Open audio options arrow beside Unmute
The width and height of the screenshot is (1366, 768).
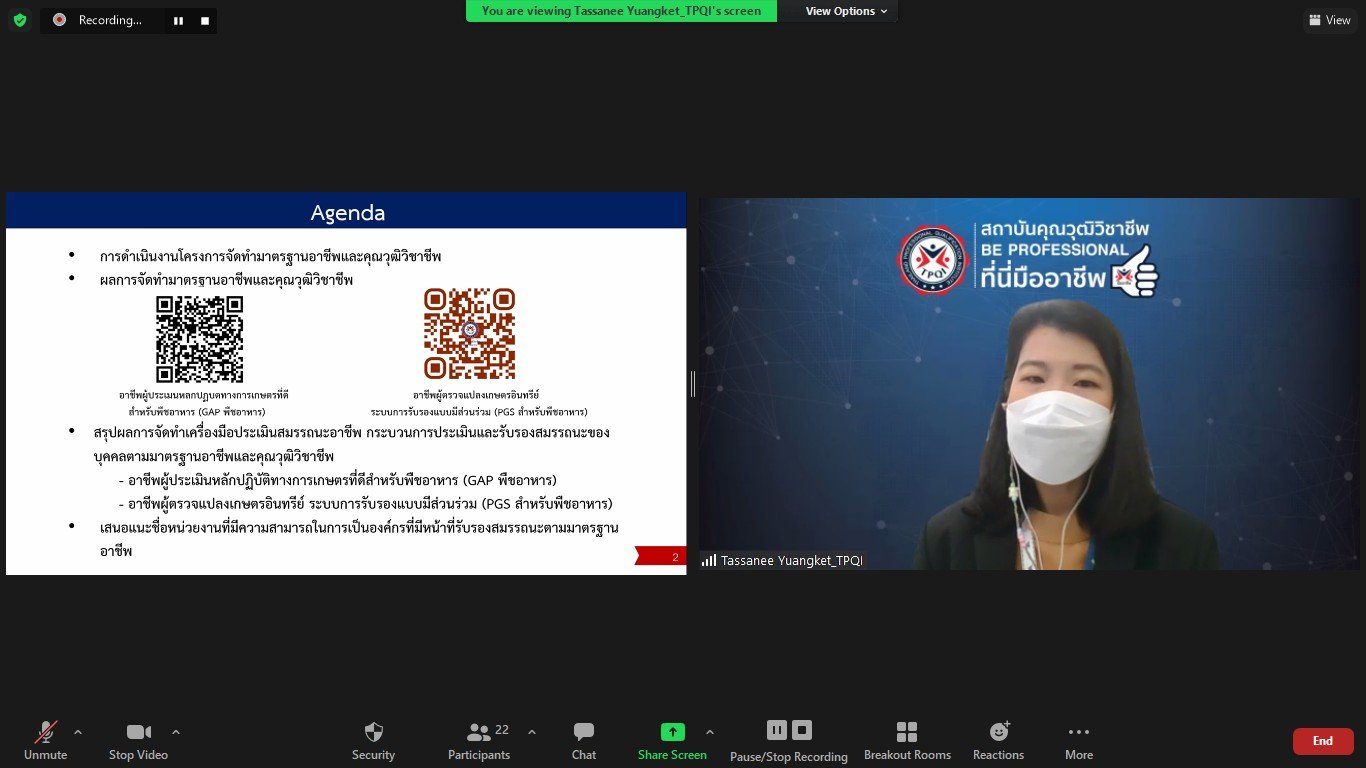(78, 732)
